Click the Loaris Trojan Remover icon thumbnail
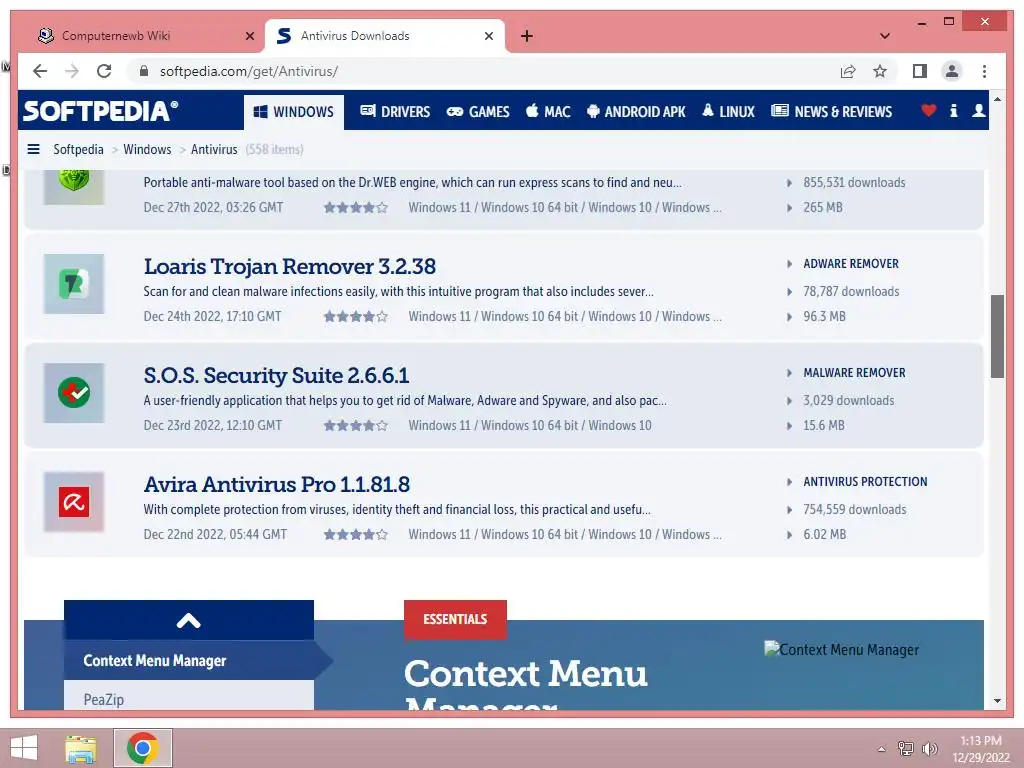 [x=74, y=284]
